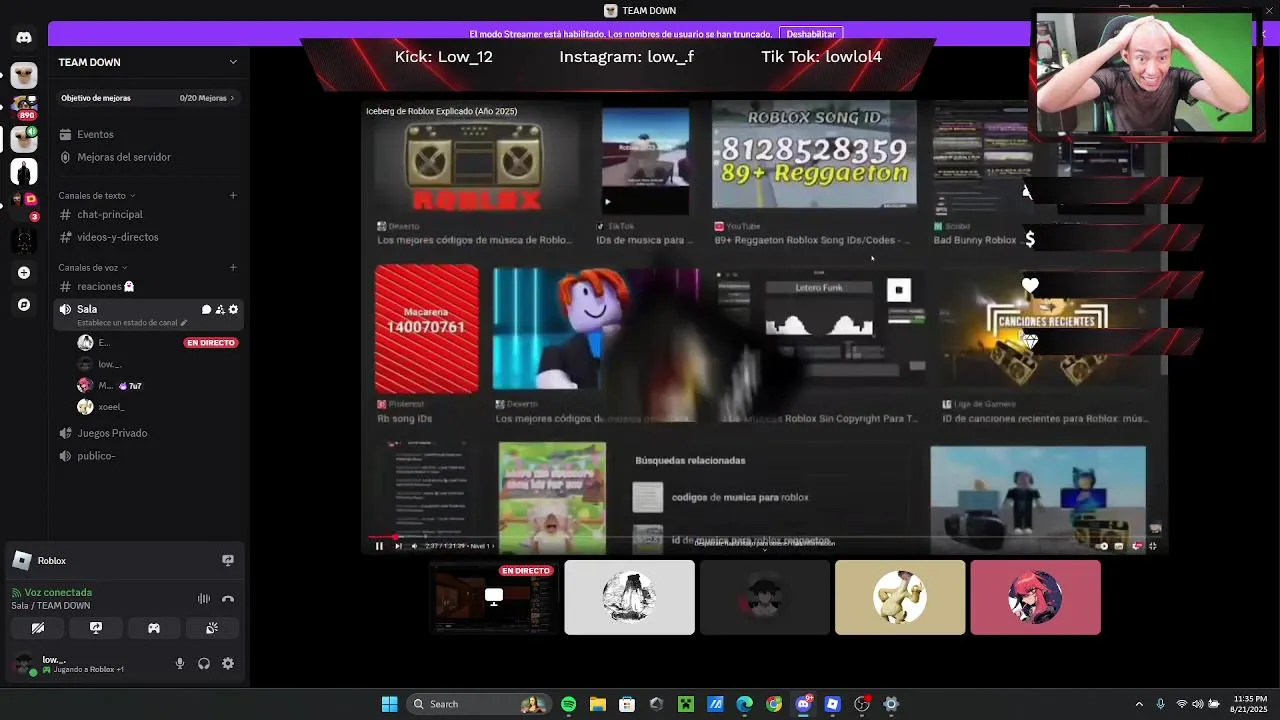Image resolution: width=1280 pixels, height=720 pixels.
Task: Open Microsoft Edge from taskbar
Action: click(x=744, y=704)
